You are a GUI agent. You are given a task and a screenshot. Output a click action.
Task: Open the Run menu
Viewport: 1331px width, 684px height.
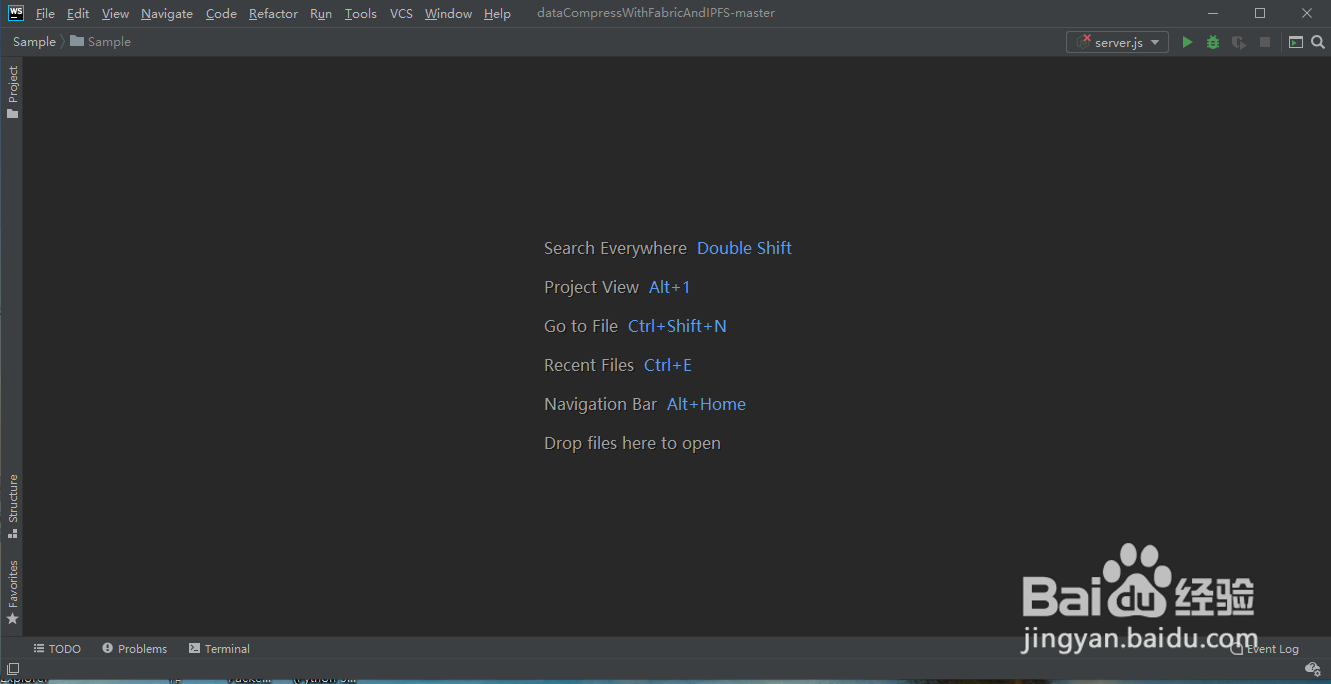321,13
